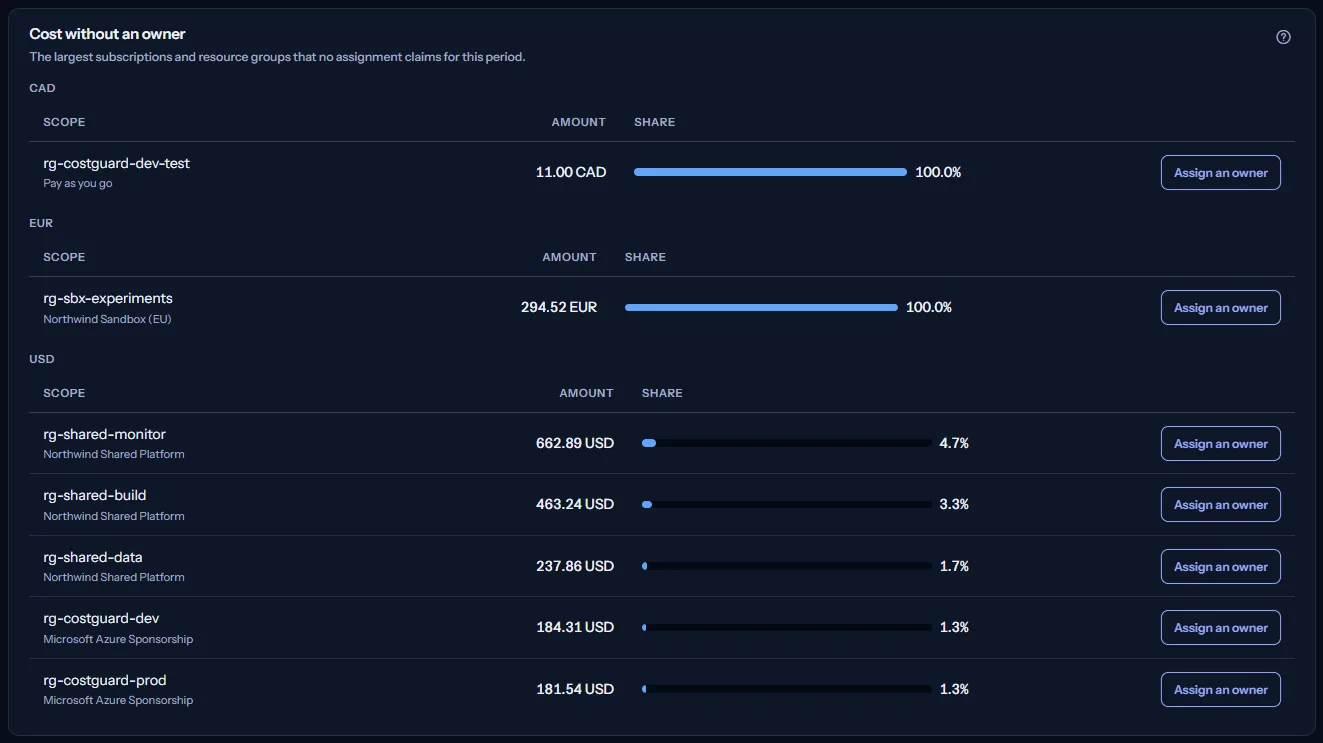Click the 294.52 EUR amount
Image resolution: width=1323 pixels, height=743 pixels.
coord(559,307)
